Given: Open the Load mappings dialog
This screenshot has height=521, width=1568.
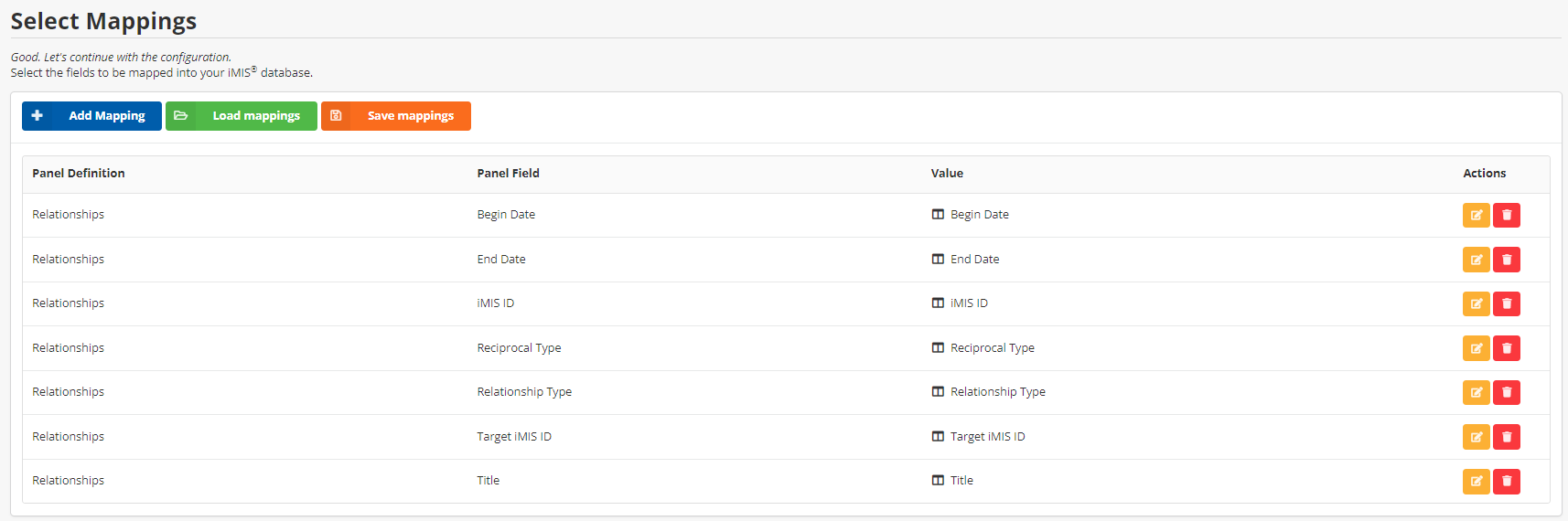Looking at the screenshot, I should coord(242,116).
